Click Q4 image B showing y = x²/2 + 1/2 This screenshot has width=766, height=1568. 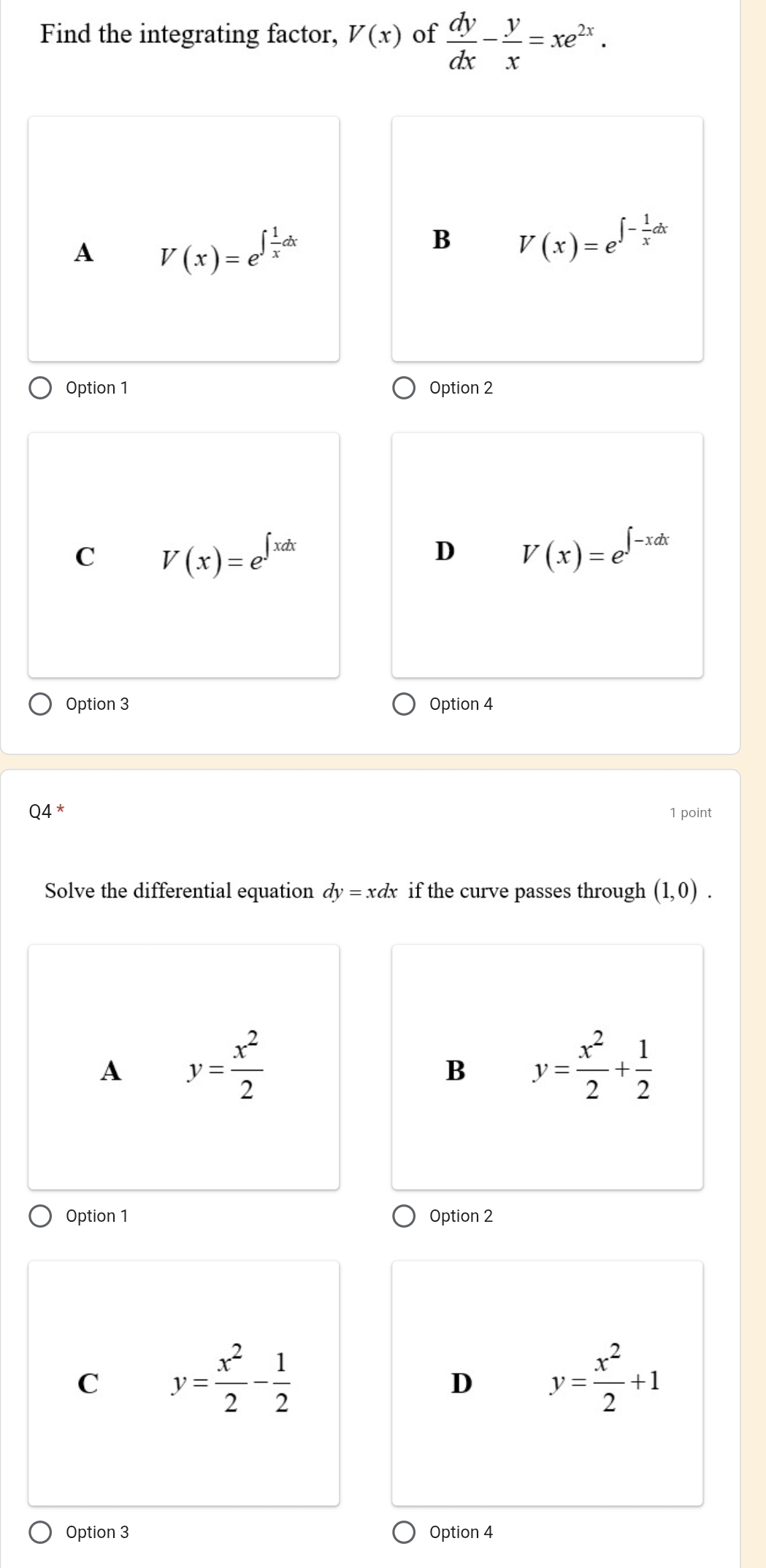tap(548, 1067)
